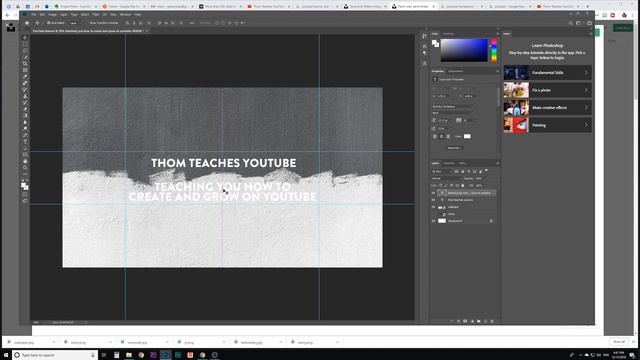Open the Layers panel menu icon
640x360 pixels.
click(497, 163)
